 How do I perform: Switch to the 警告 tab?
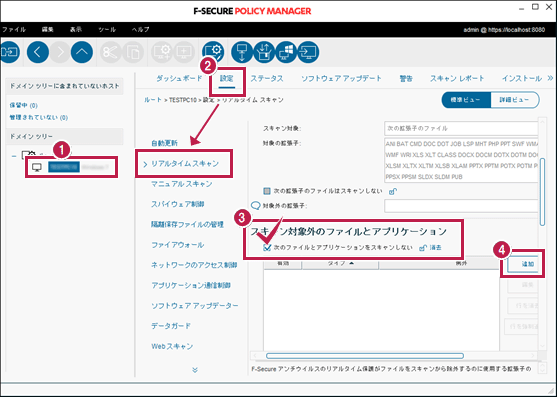(x=406, y=78)
